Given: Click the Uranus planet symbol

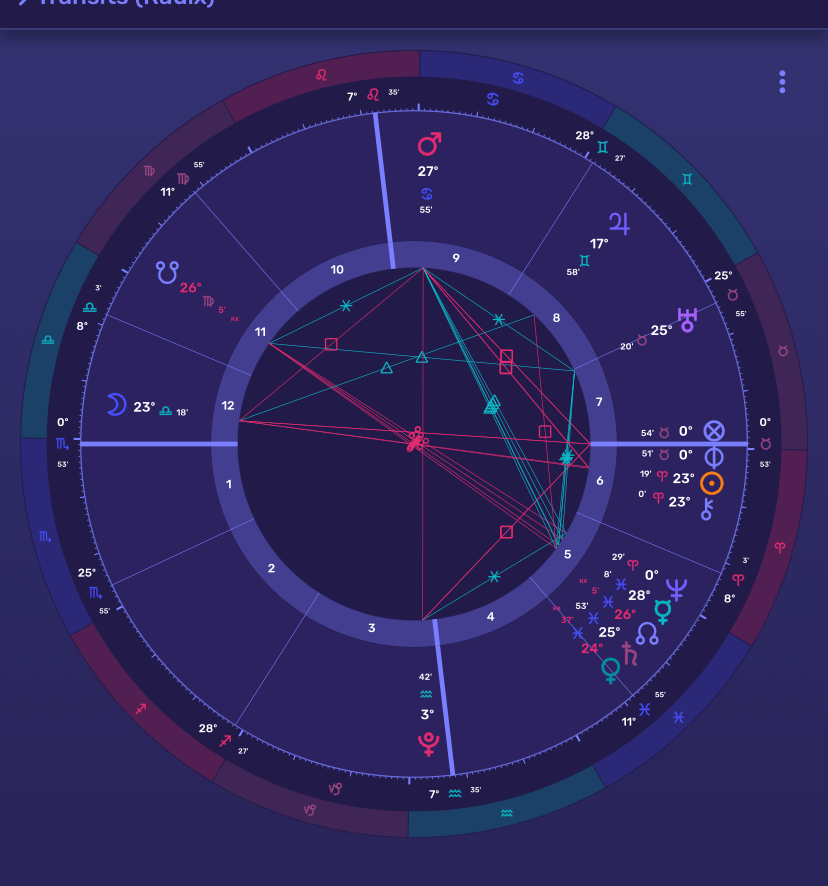Looking at the screenshot, I should (687, 319).
